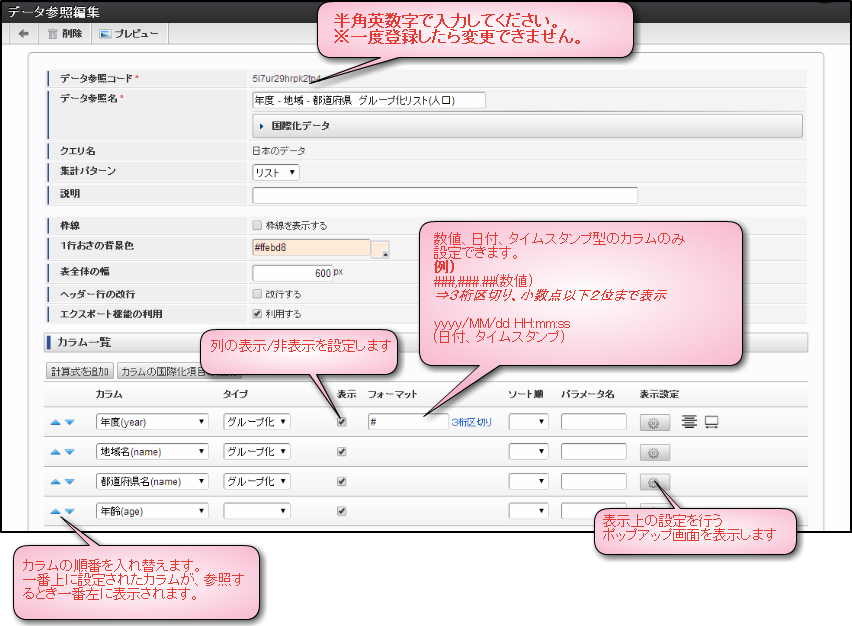Open the background color picker next to #ffebd8
The height and width of the screenshot is (626, 852).
pyautogui.click(x=379, y=248)
